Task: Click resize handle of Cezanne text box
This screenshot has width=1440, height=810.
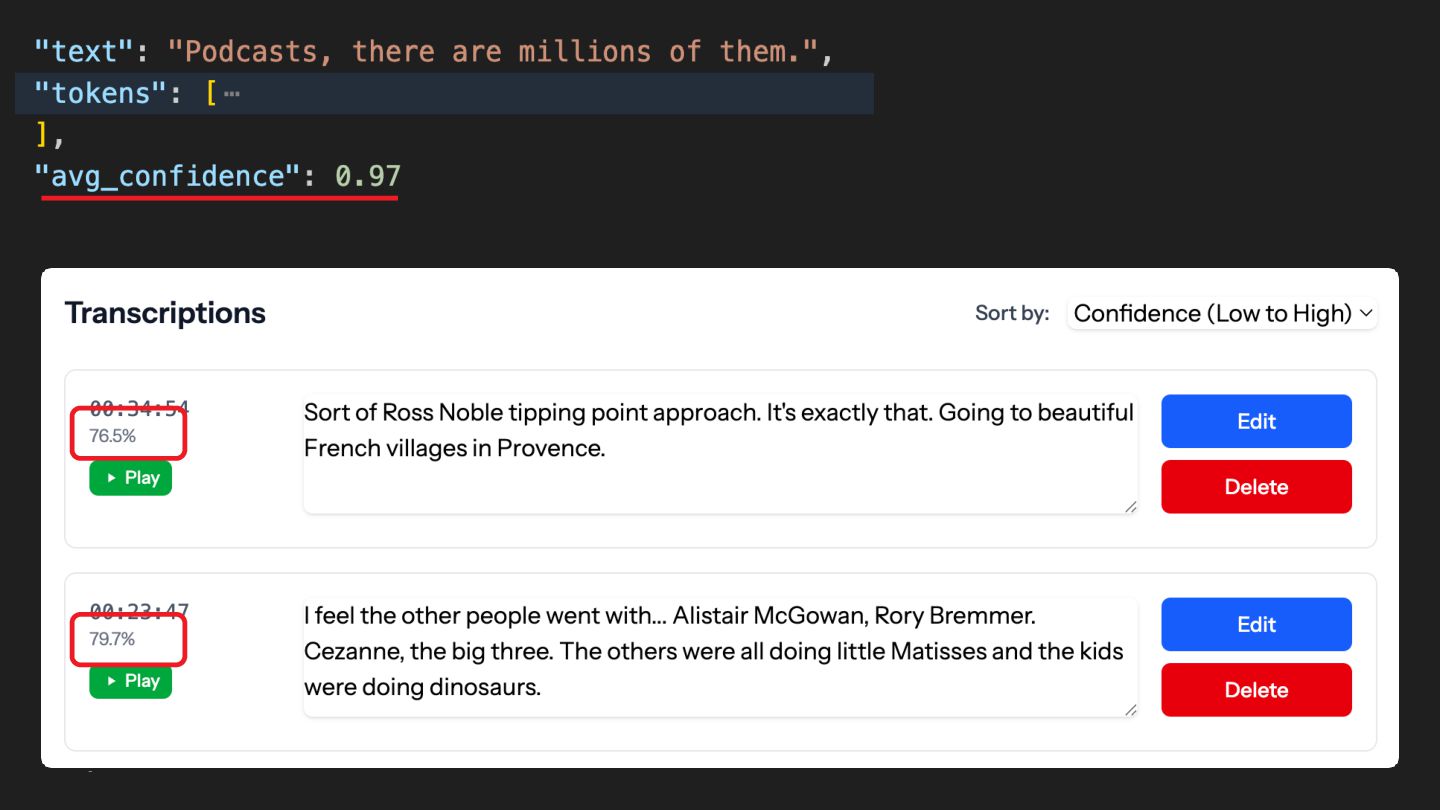Action: pos(1130,710)
